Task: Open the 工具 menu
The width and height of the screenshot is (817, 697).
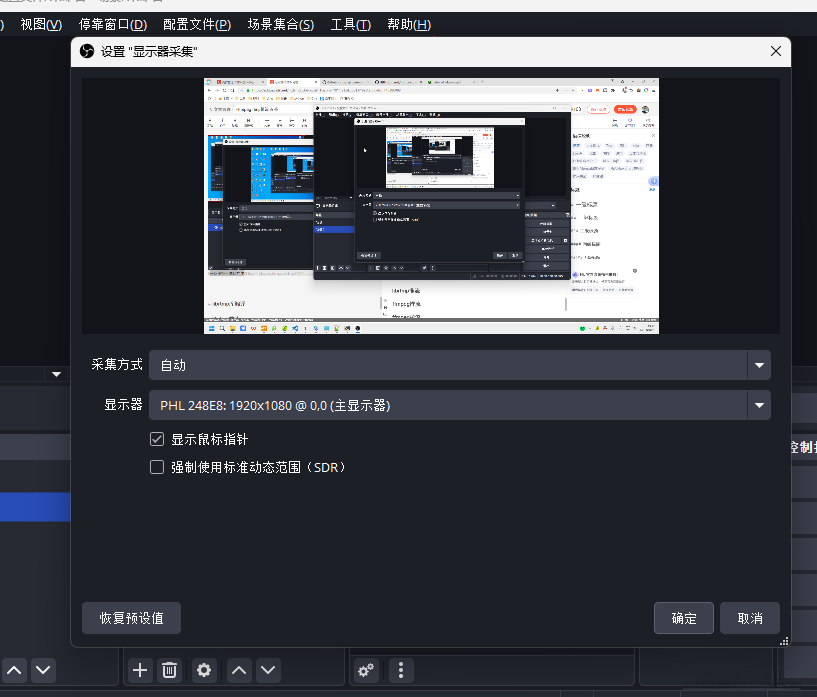Action: pos(350,24)
